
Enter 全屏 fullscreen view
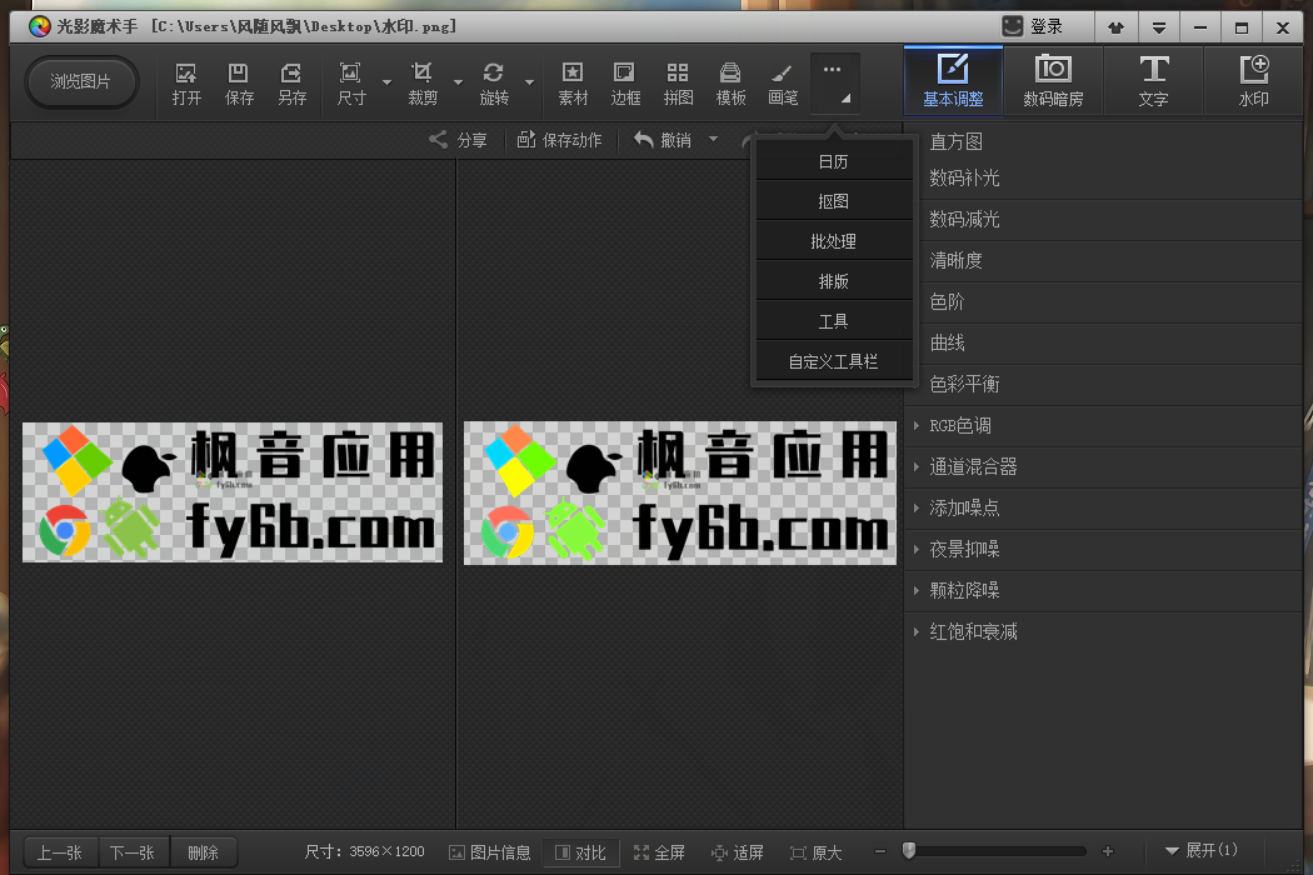pyautogui.click(x=660, y=852)
